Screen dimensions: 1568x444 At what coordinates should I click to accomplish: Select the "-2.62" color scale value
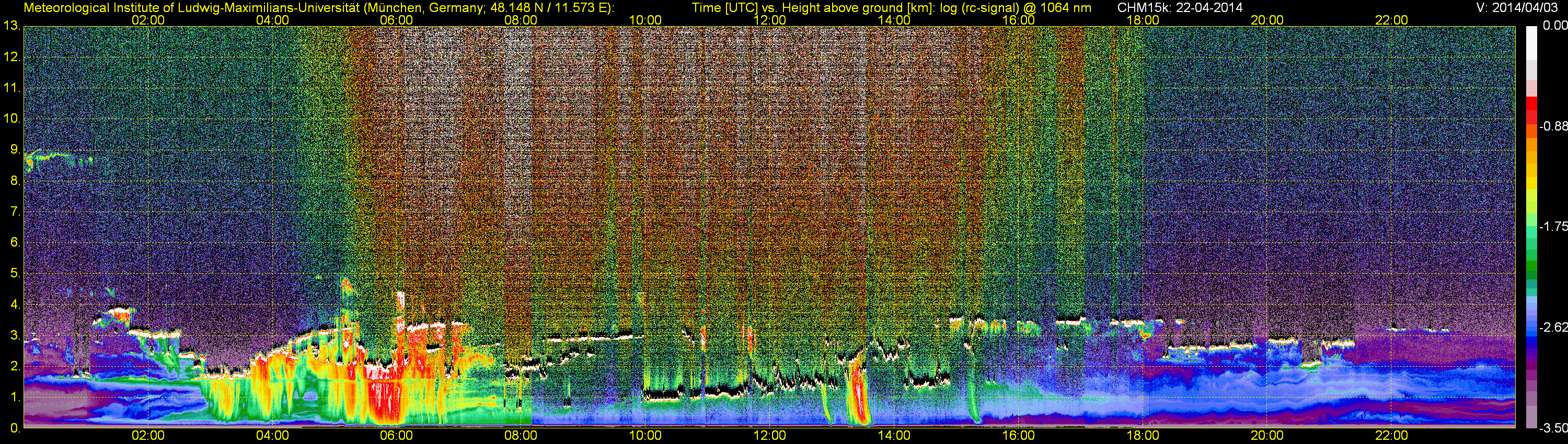point(1553,327)
